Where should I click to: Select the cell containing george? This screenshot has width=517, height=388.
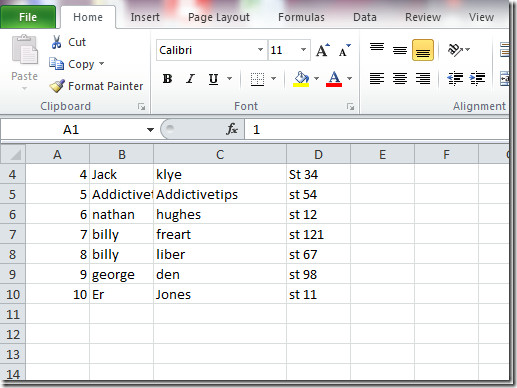coord(122,274)
